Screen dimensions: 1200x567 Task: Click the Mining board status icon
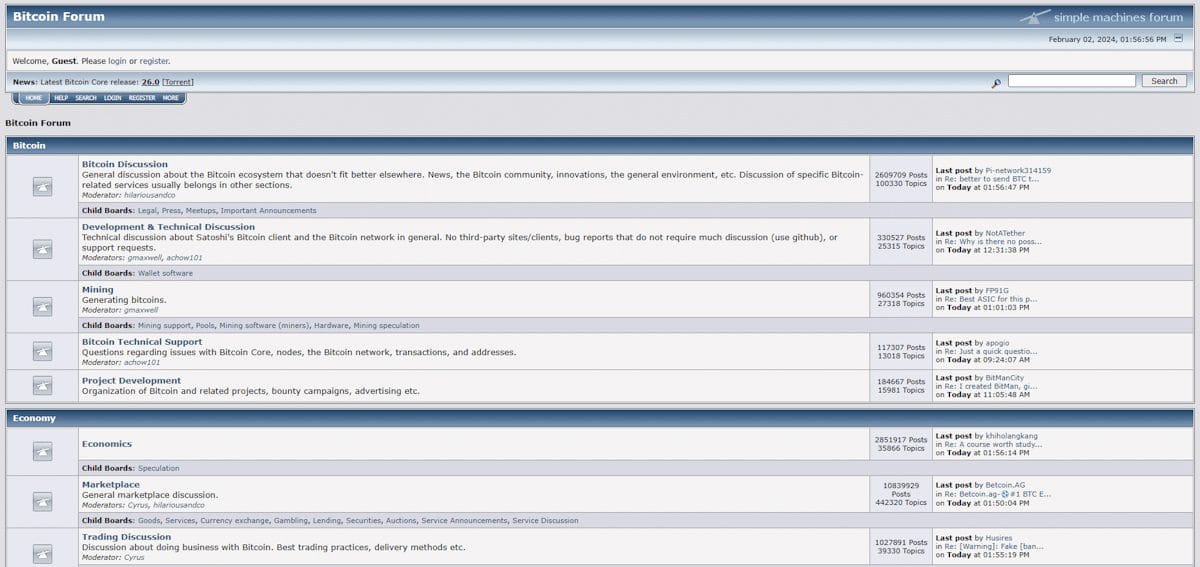[42, 307]
